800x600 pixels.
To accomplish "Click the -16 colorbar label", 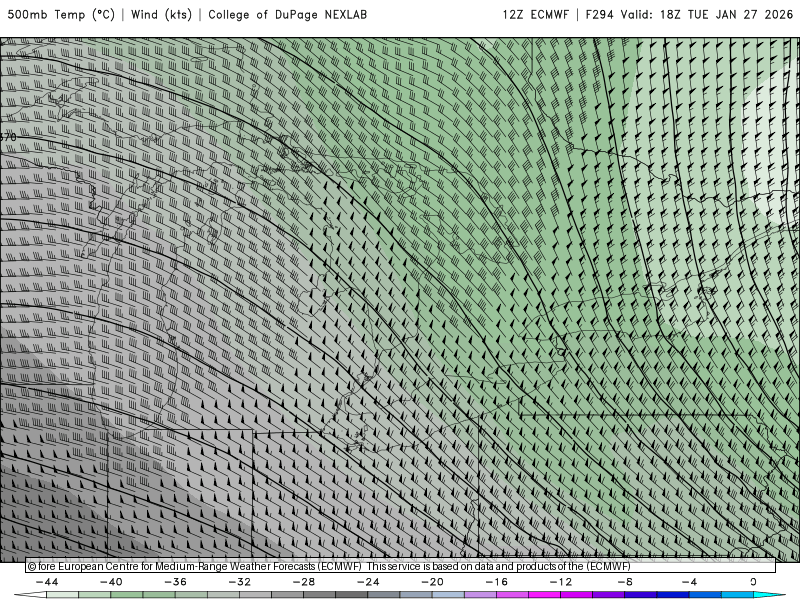I will [497, 582].
